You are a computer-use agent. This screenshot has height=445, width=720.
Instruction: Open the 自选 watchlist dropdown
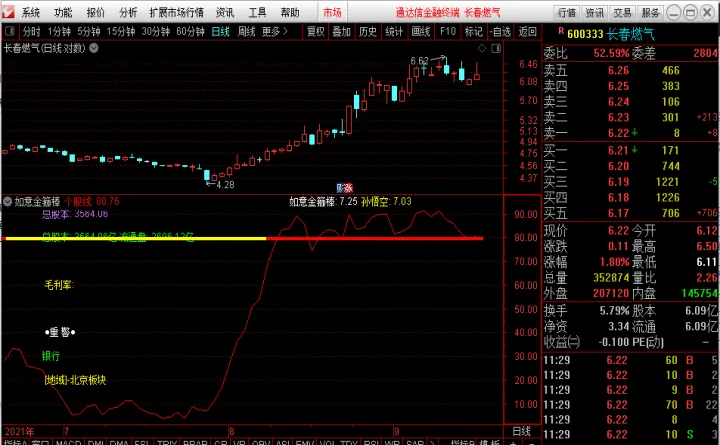click(498, 31)
